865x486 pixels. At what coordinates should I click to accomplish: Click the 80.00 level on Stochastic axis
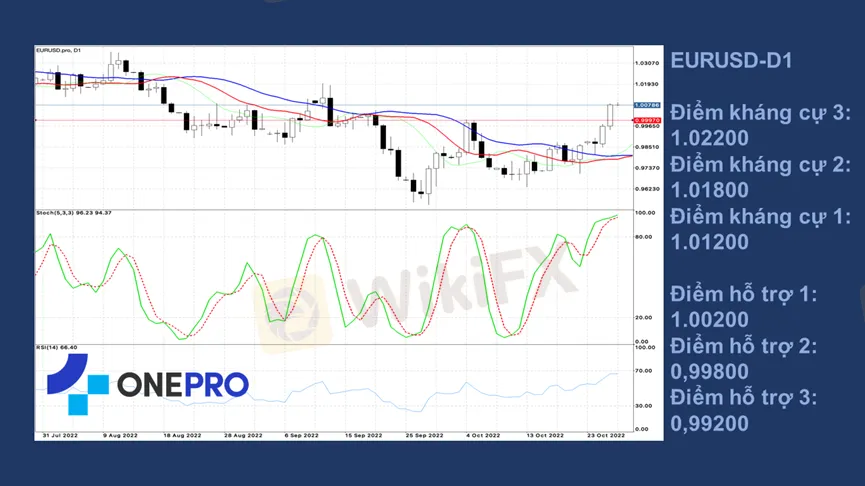(x=645, y=237)
